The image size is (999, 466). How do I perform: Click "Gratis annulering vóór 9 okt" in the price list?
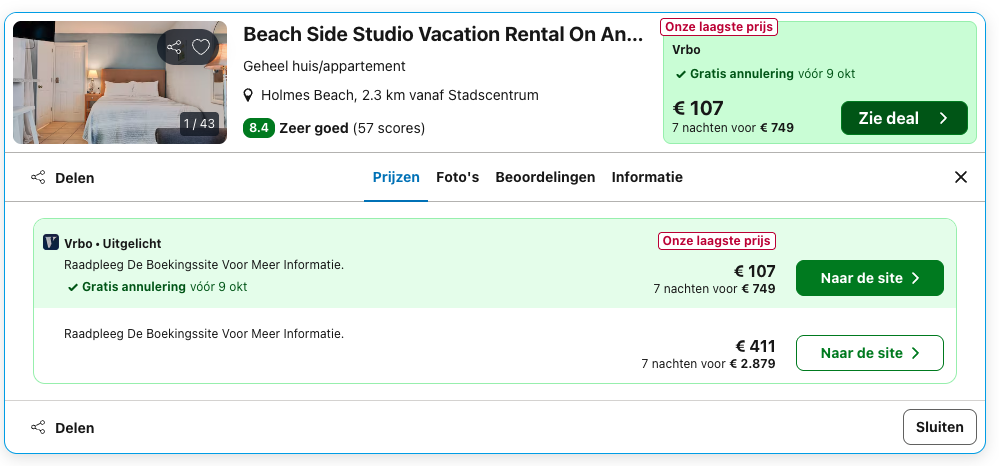pos(158,287)
